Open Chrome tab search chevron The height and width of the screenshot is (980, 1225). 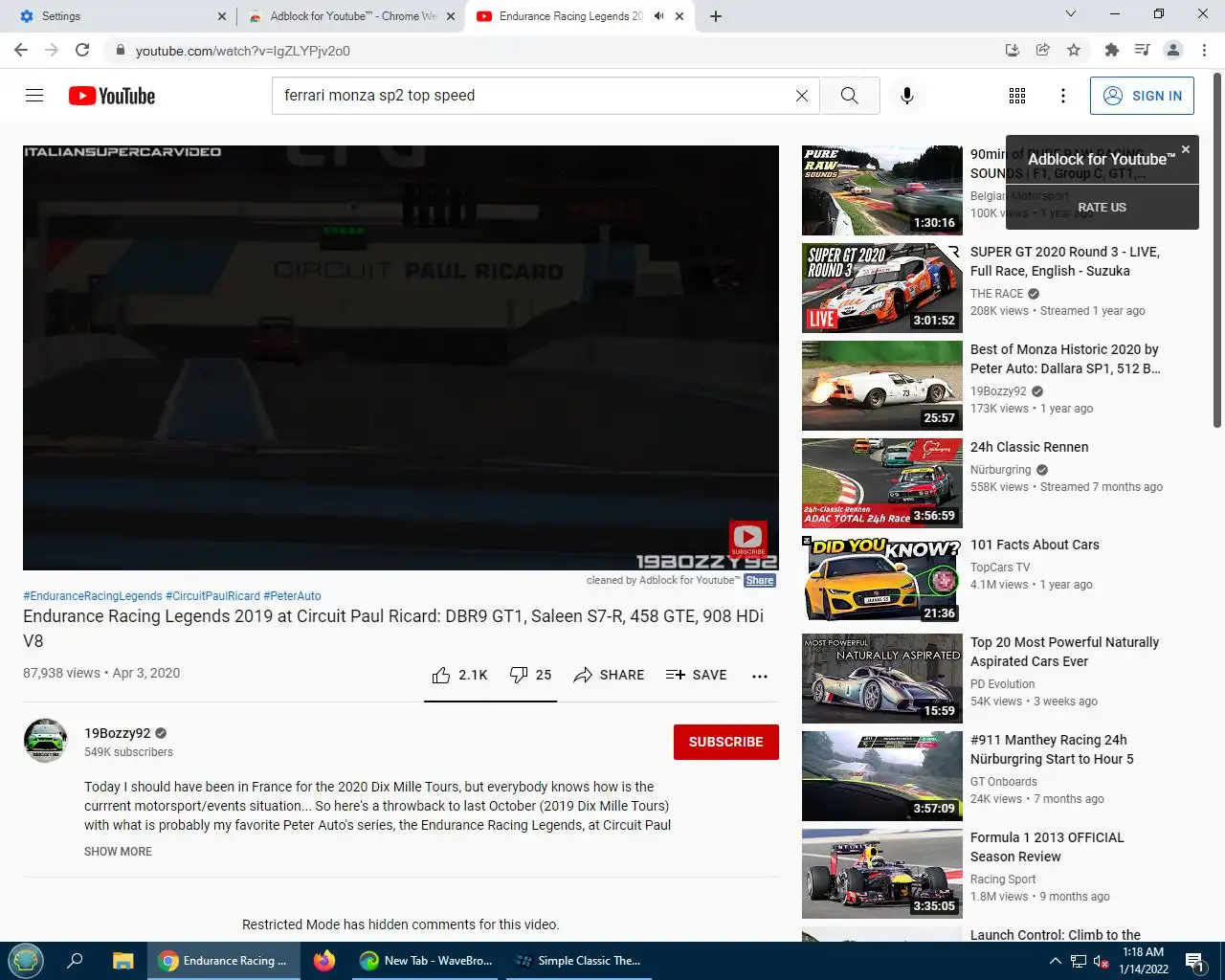(x=1071, y=14)
